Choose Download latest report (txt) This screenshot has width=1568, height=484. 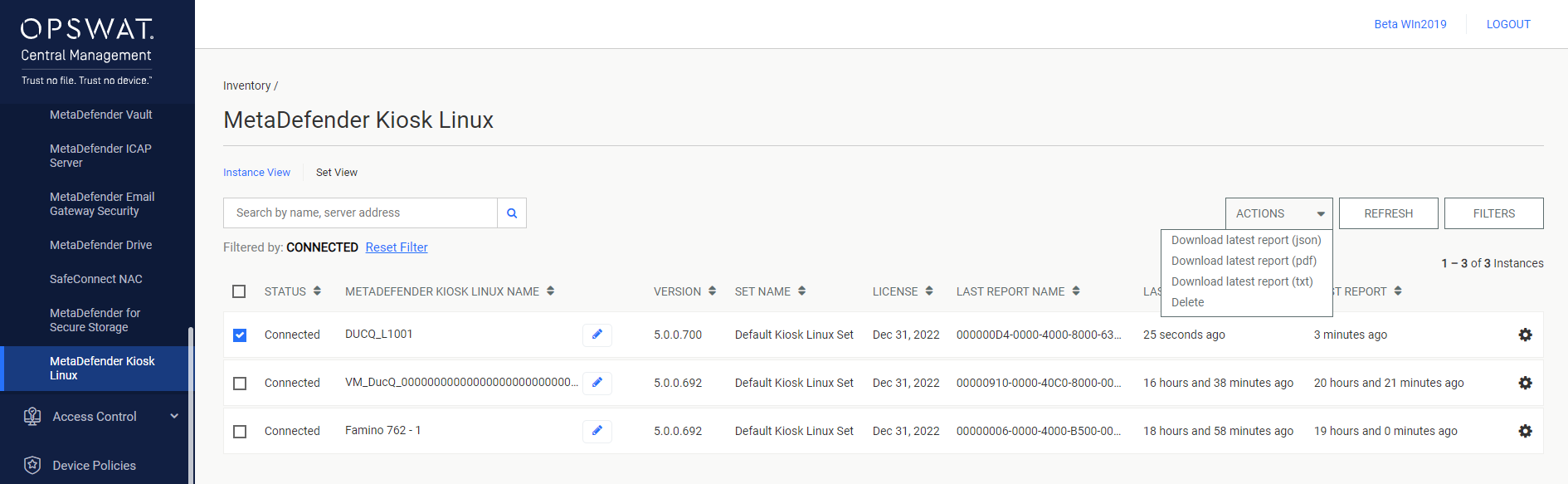(1242, 281)
